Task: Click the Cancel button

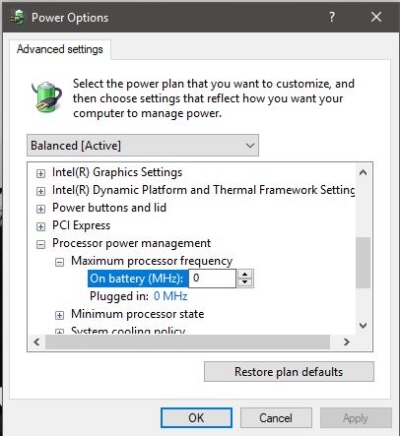Action: click(276, 418)
